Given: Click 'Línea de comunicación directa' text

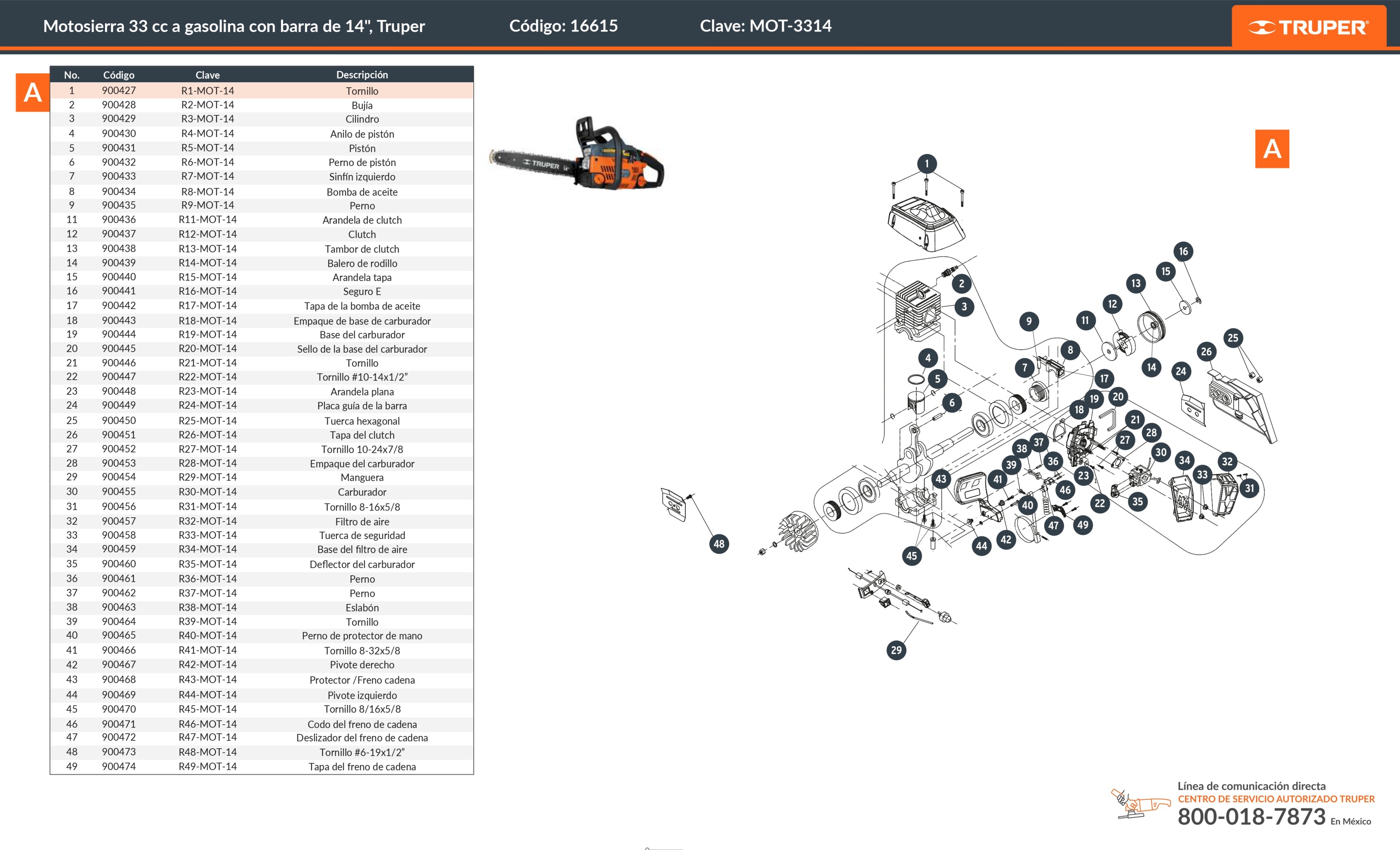Looking at the screenshot, I should coord(1251,786).
